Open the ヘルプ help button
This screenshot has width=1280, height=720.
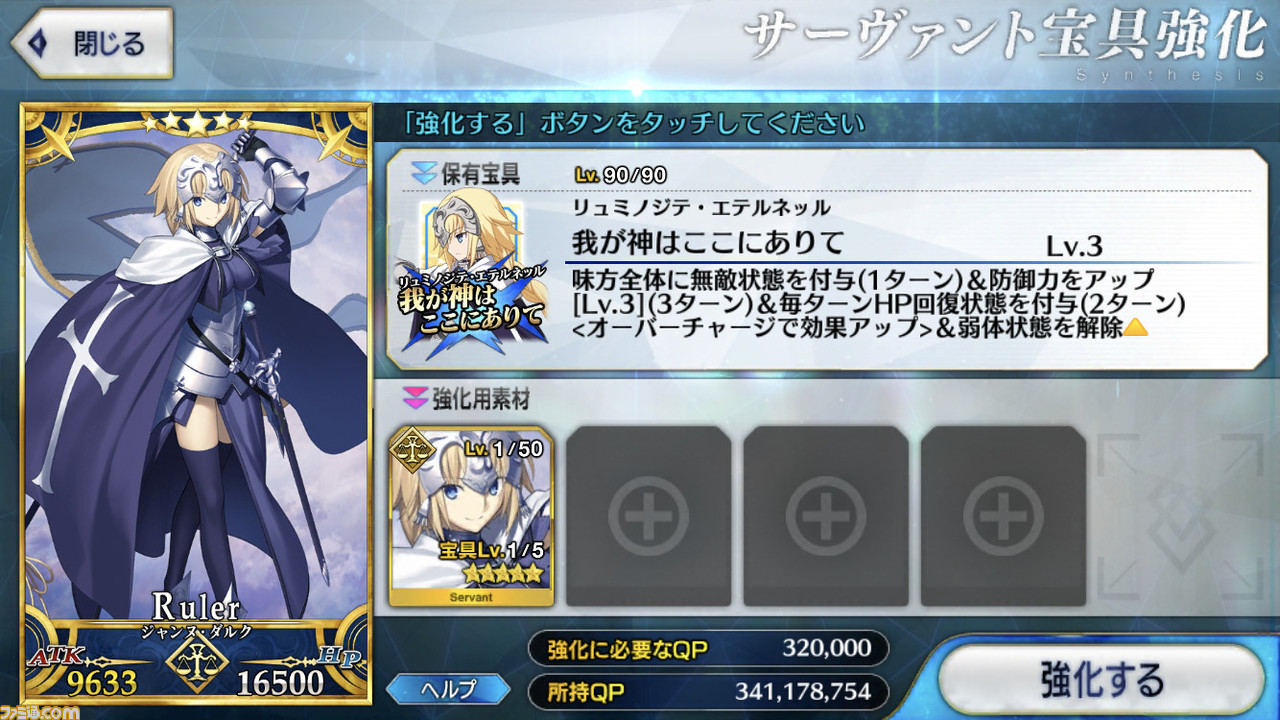tap(447, 688)
